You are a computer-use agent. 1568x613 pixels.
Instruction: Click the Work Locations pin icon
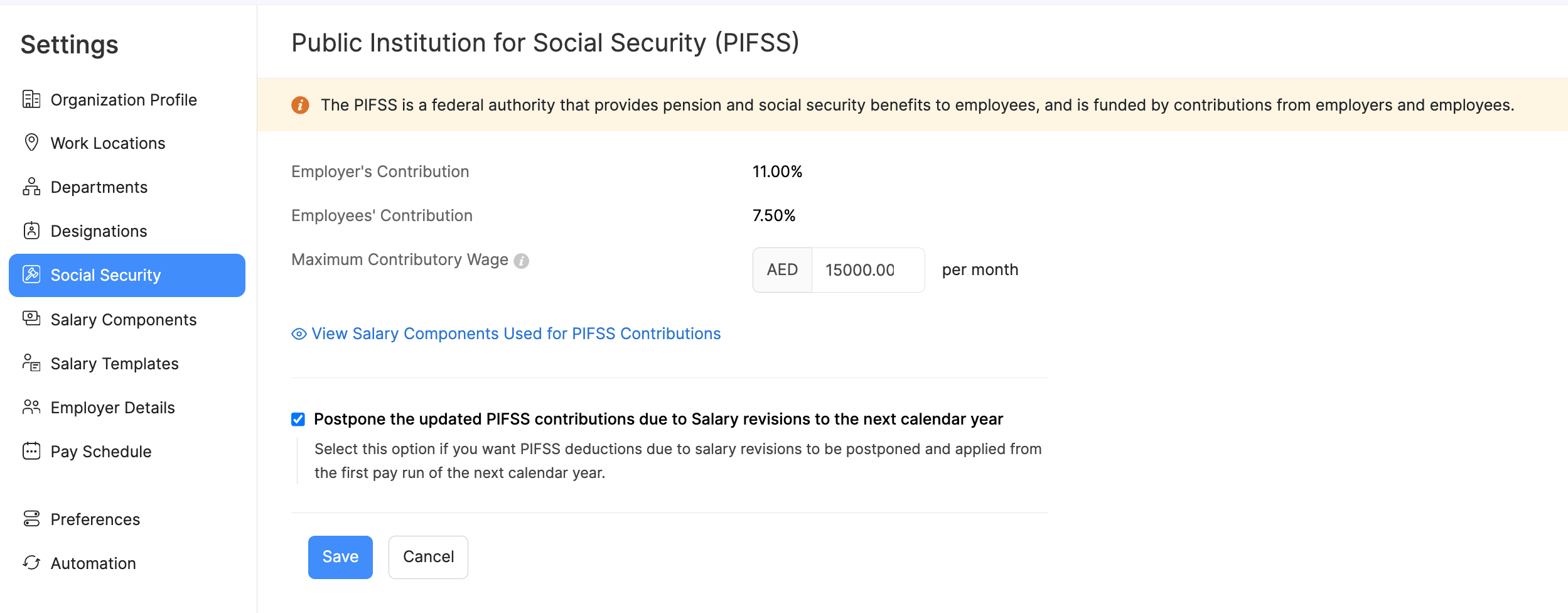point(31,143)
